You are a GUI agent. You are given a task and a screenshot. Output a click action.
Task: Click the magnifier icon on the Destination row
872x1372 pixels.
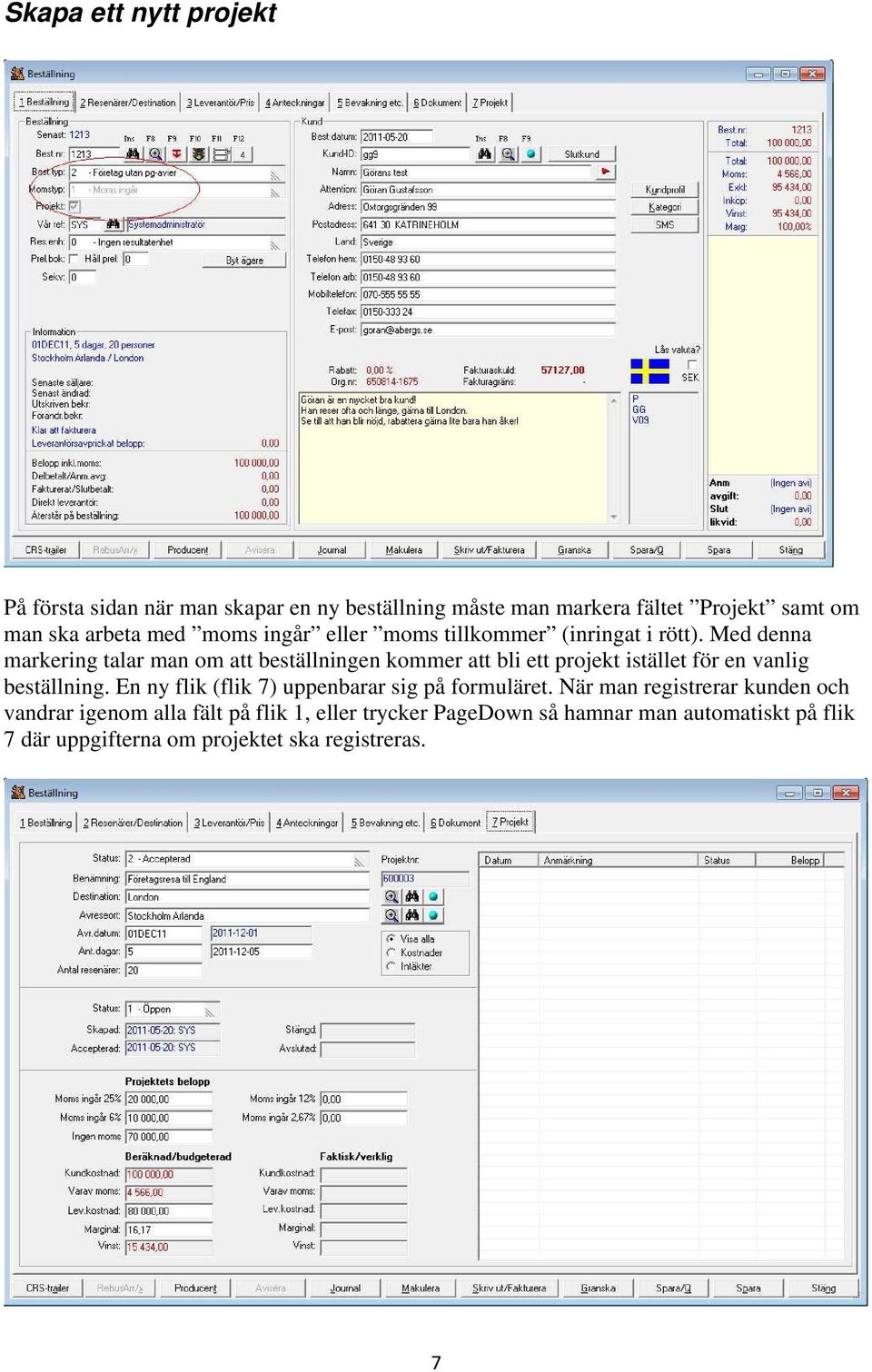[x=391, y=896]
